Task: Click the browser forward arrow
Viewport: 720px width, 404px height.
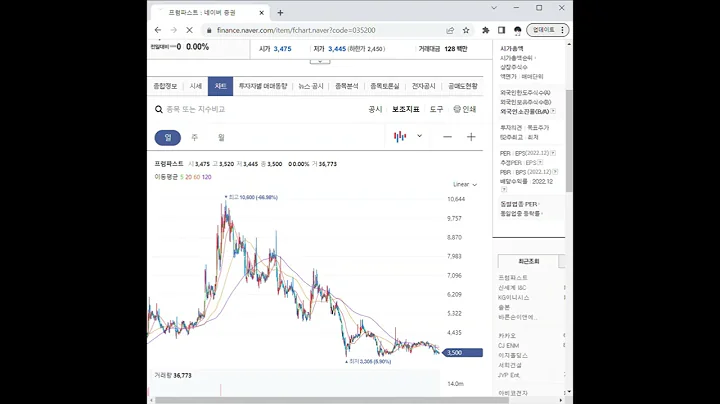Action: click(174, 30)
